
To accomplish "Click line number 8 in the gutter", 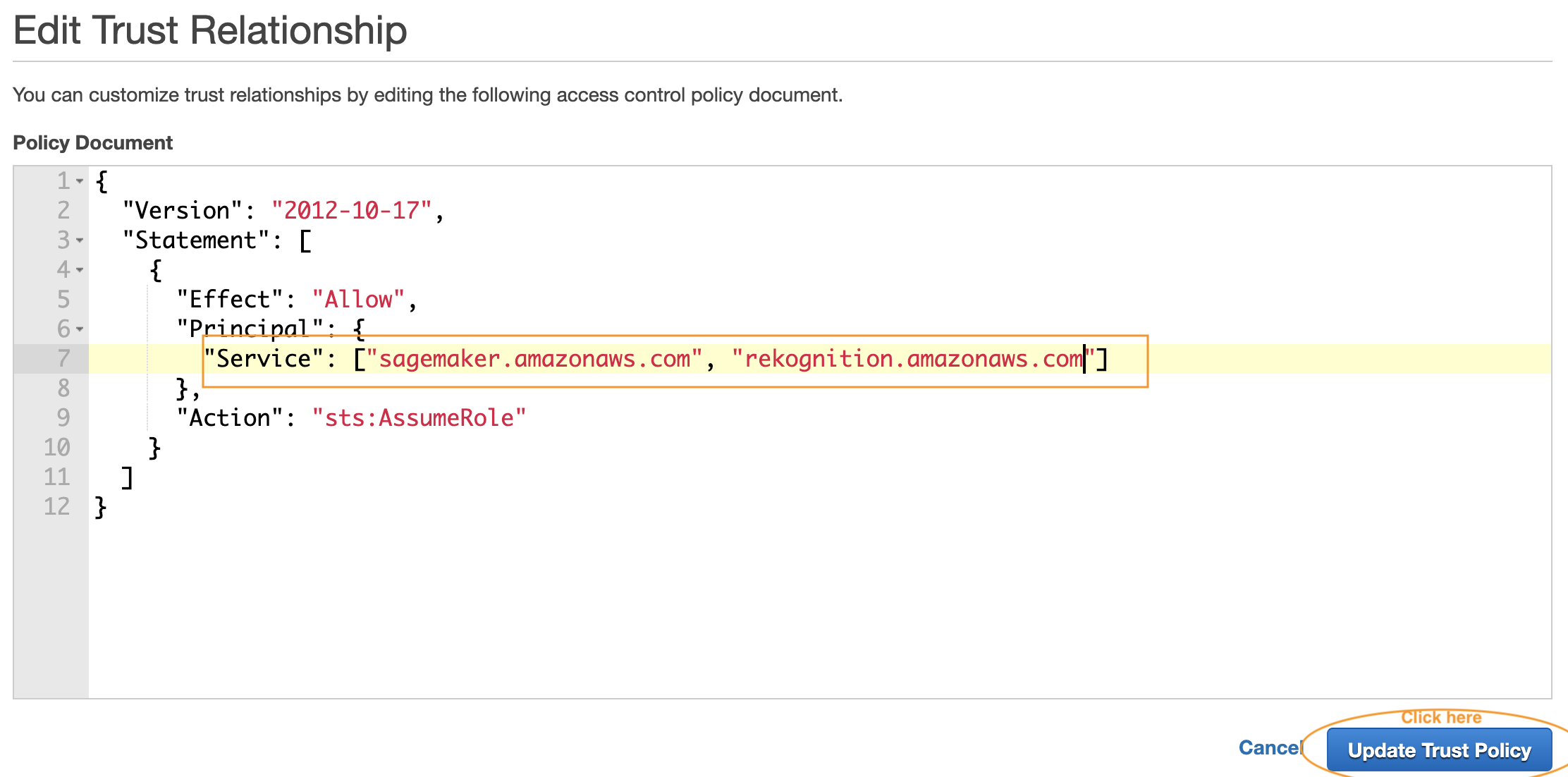I will pyautogui.click(x=63, y=388).
